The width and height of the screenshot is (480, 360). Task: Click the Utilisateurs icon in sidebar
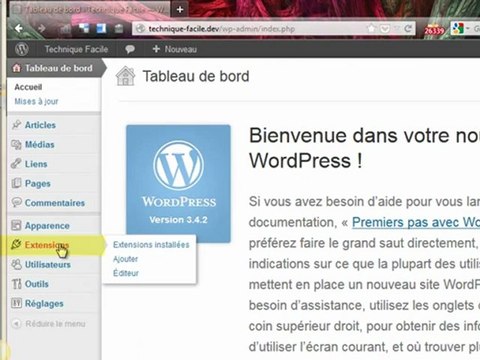pos(16,264)
